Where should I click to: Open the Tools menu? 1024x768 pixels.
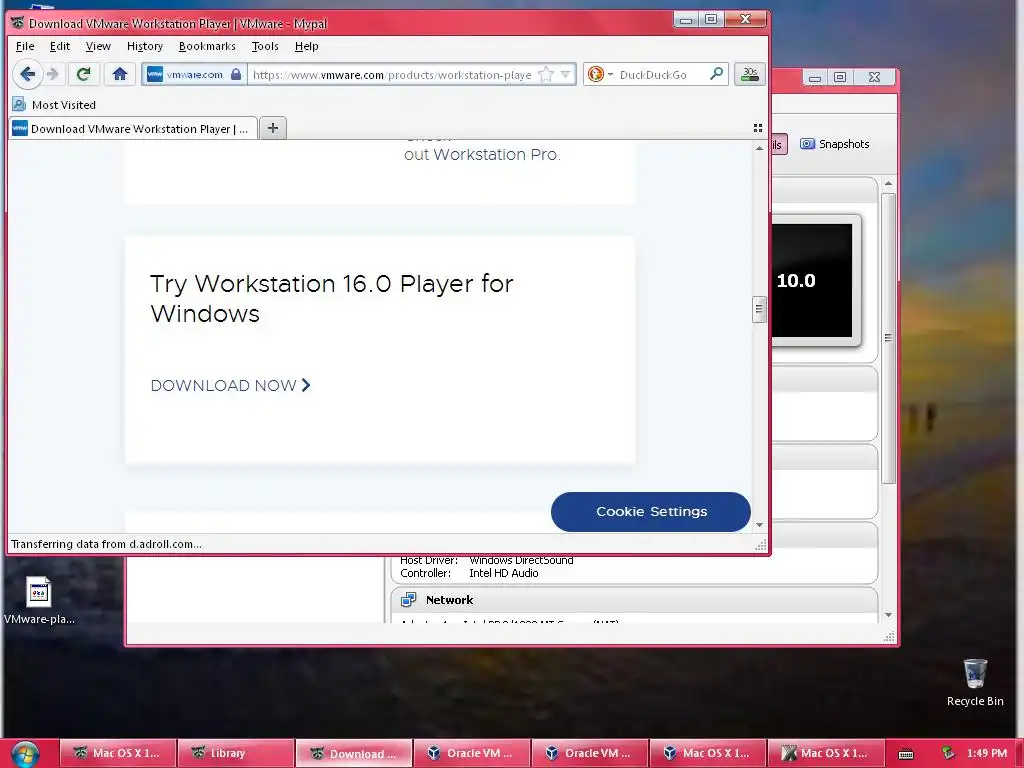point(264,46)
